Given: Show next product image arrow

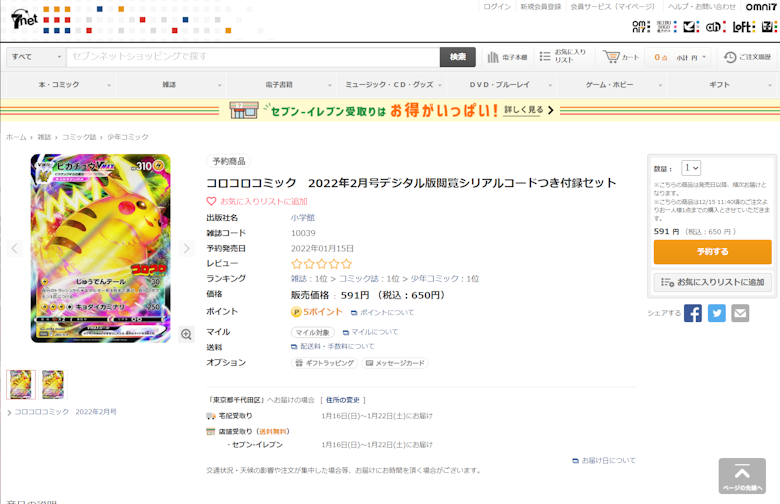Looking at the screenshot, I should (x=187, y=248).
